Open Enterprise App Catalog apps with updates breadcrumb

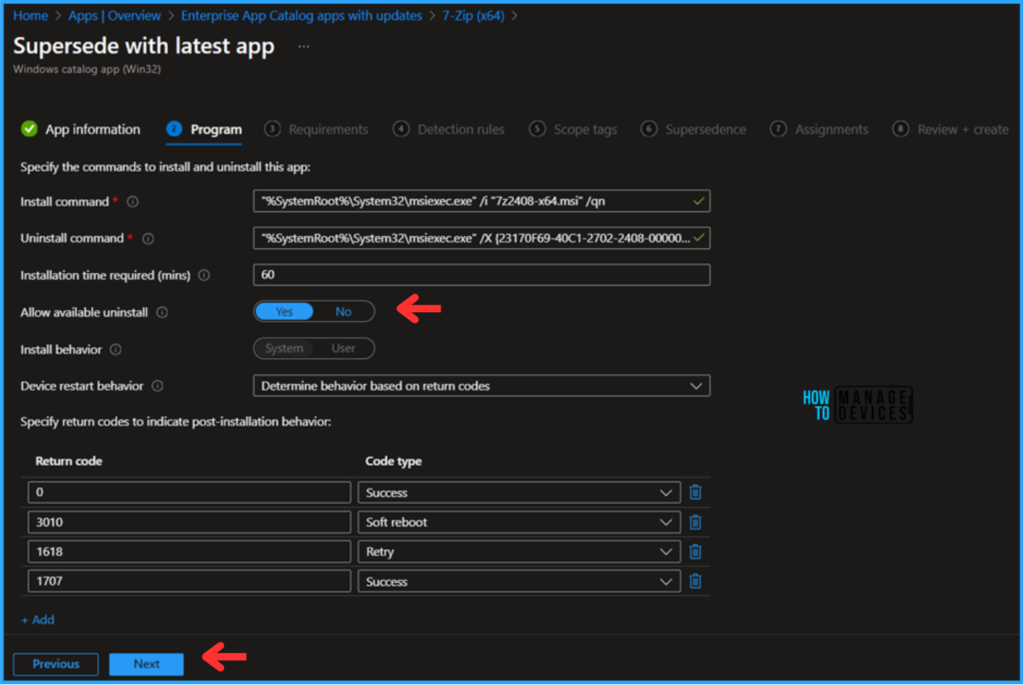pyautogui.click(x=302, y=16)
